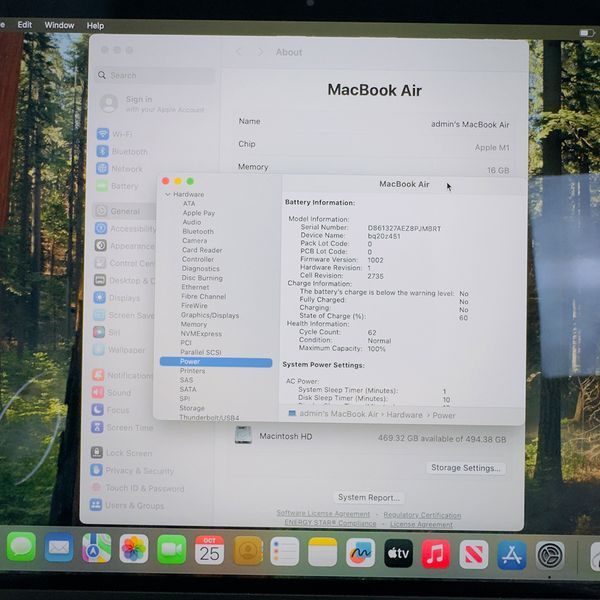
Task: Click System Report button
Action: click(x=368, y=497)
